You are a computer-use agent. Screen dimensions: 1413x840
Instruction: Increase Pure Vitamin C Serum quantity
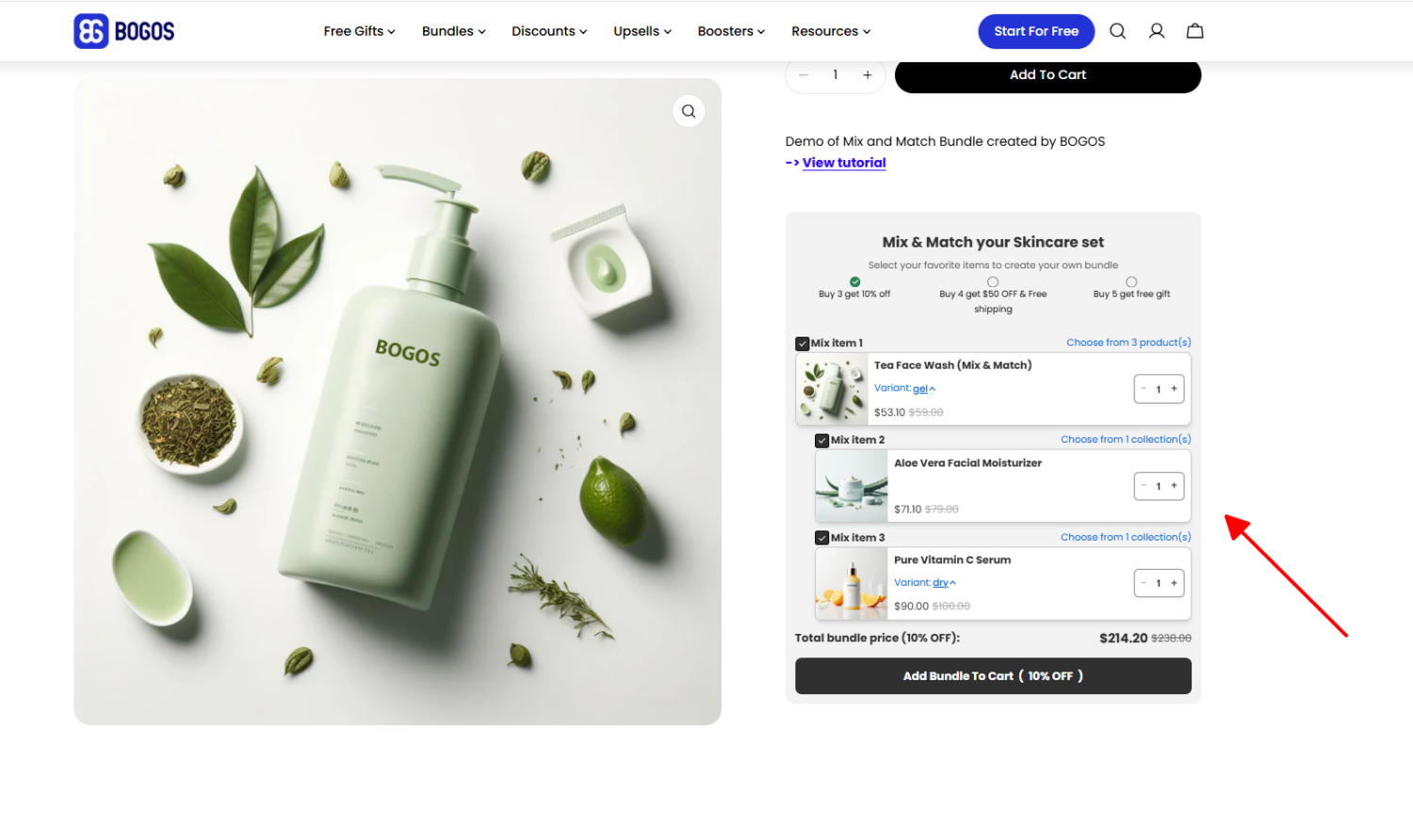pos(1174,583)
